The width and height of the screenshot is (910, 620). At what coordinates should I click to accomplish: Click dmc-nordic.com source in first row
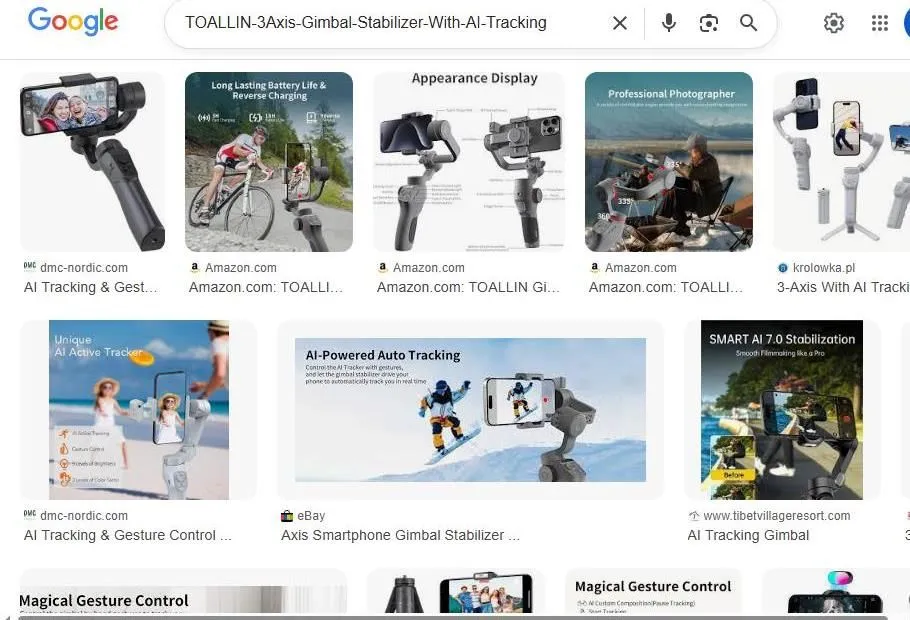[x=84, y=268]
